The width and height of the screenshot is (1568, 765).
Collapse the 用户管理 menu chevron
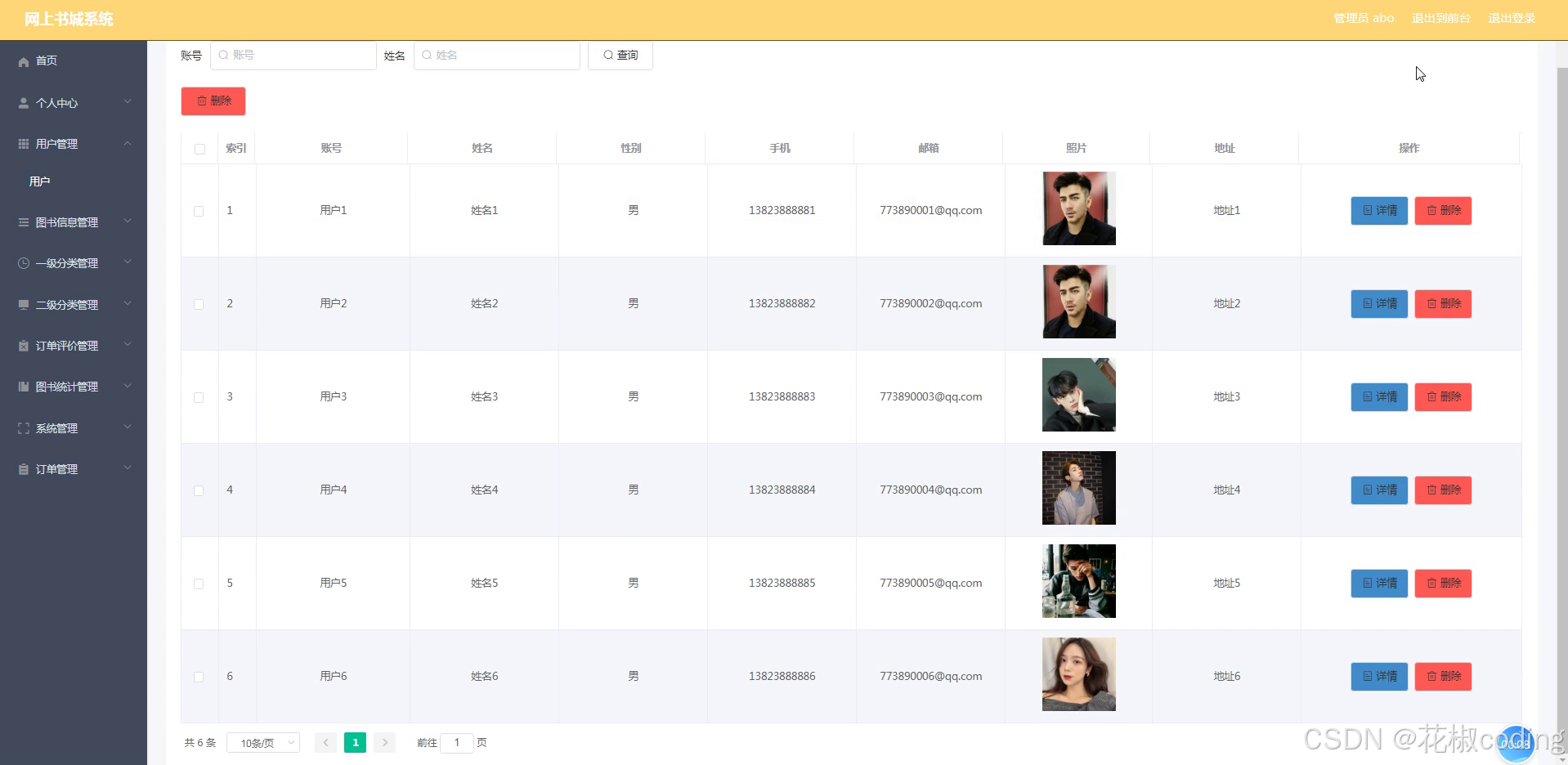click(x=128, y=143)
